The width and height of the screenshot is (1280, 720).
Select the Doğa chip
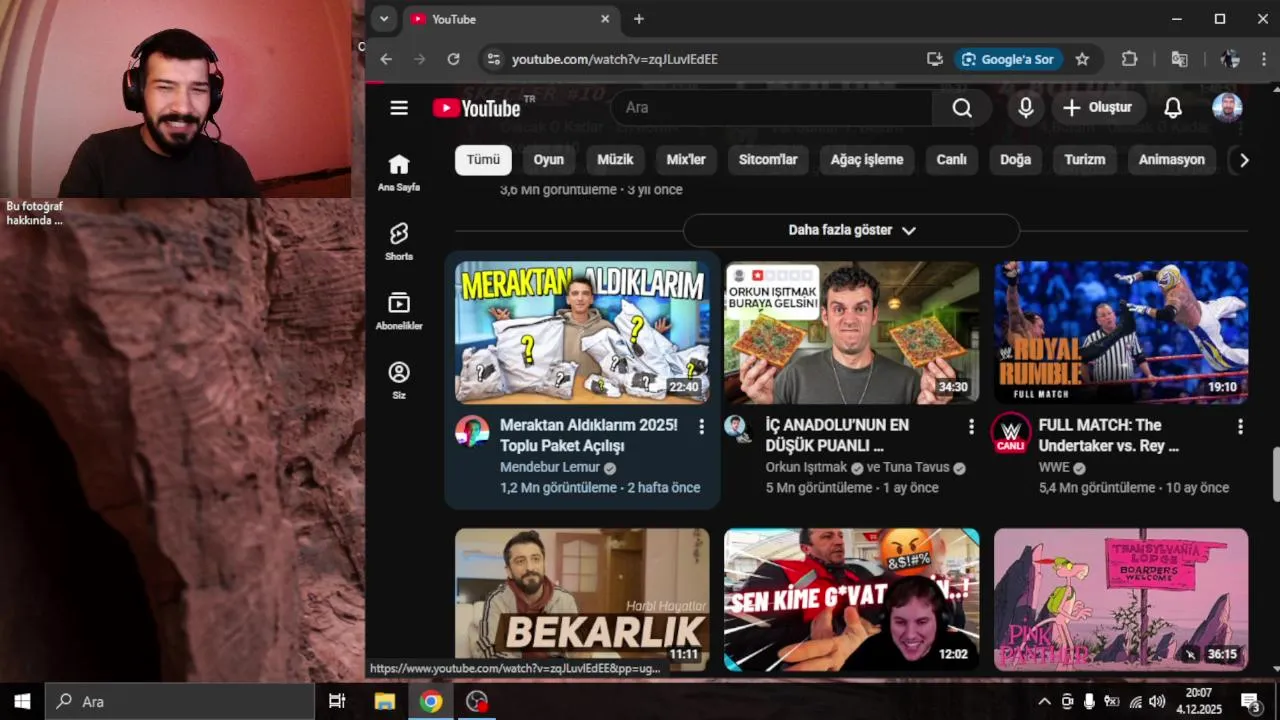tap(1015, 160)
